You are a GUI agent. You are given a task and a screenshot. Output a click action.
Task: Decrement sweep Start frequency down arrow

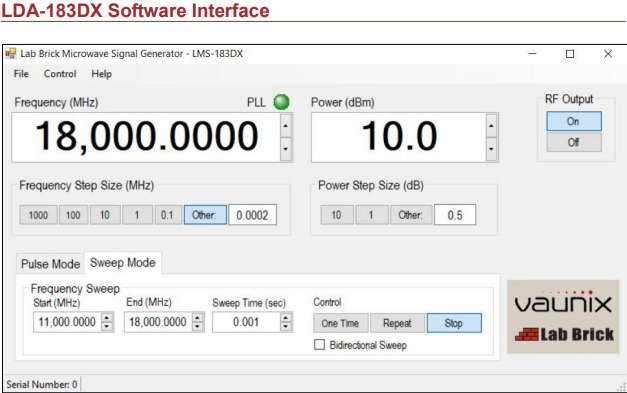coord(107,327)
